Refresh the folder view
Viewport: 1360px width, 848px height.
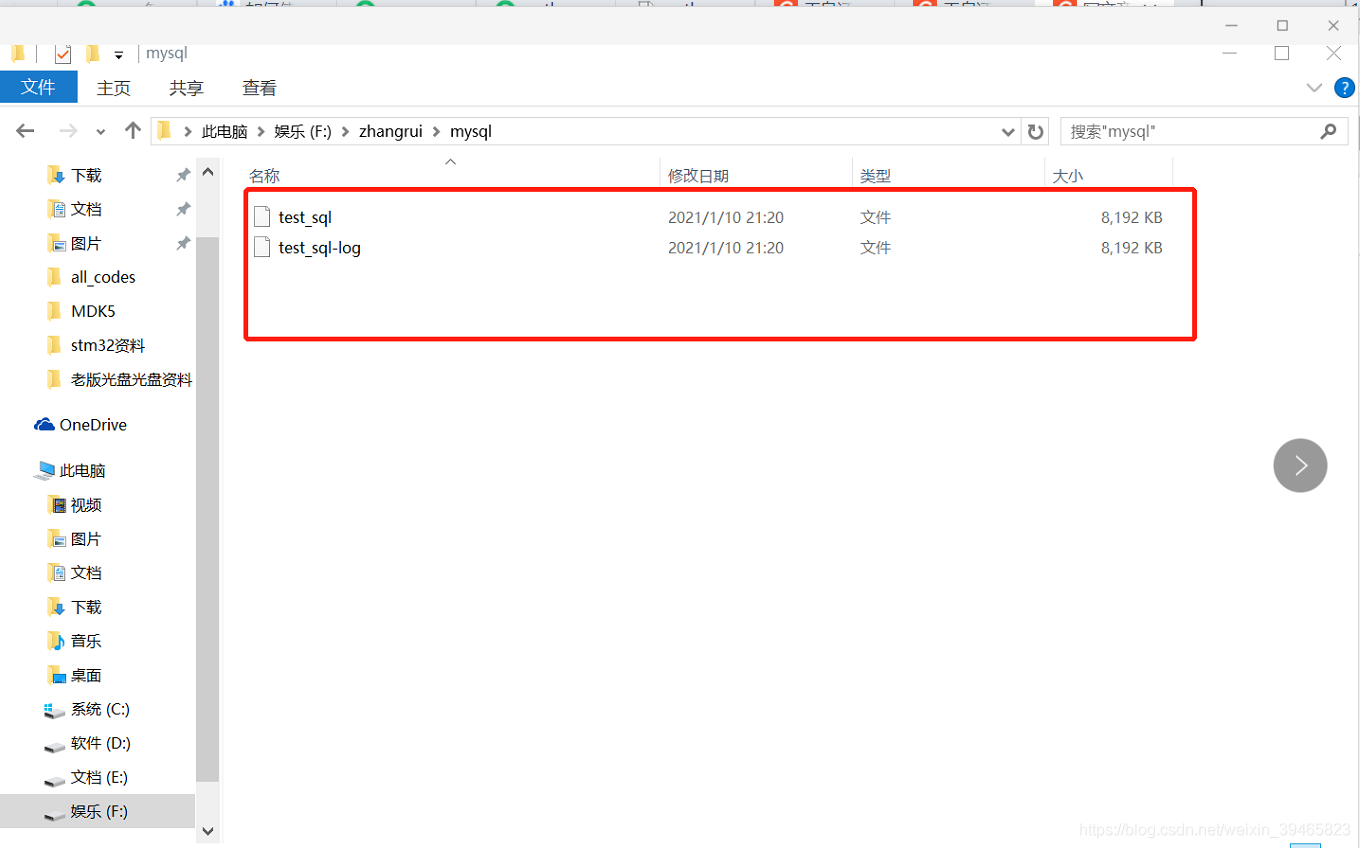click(1035, 131)
